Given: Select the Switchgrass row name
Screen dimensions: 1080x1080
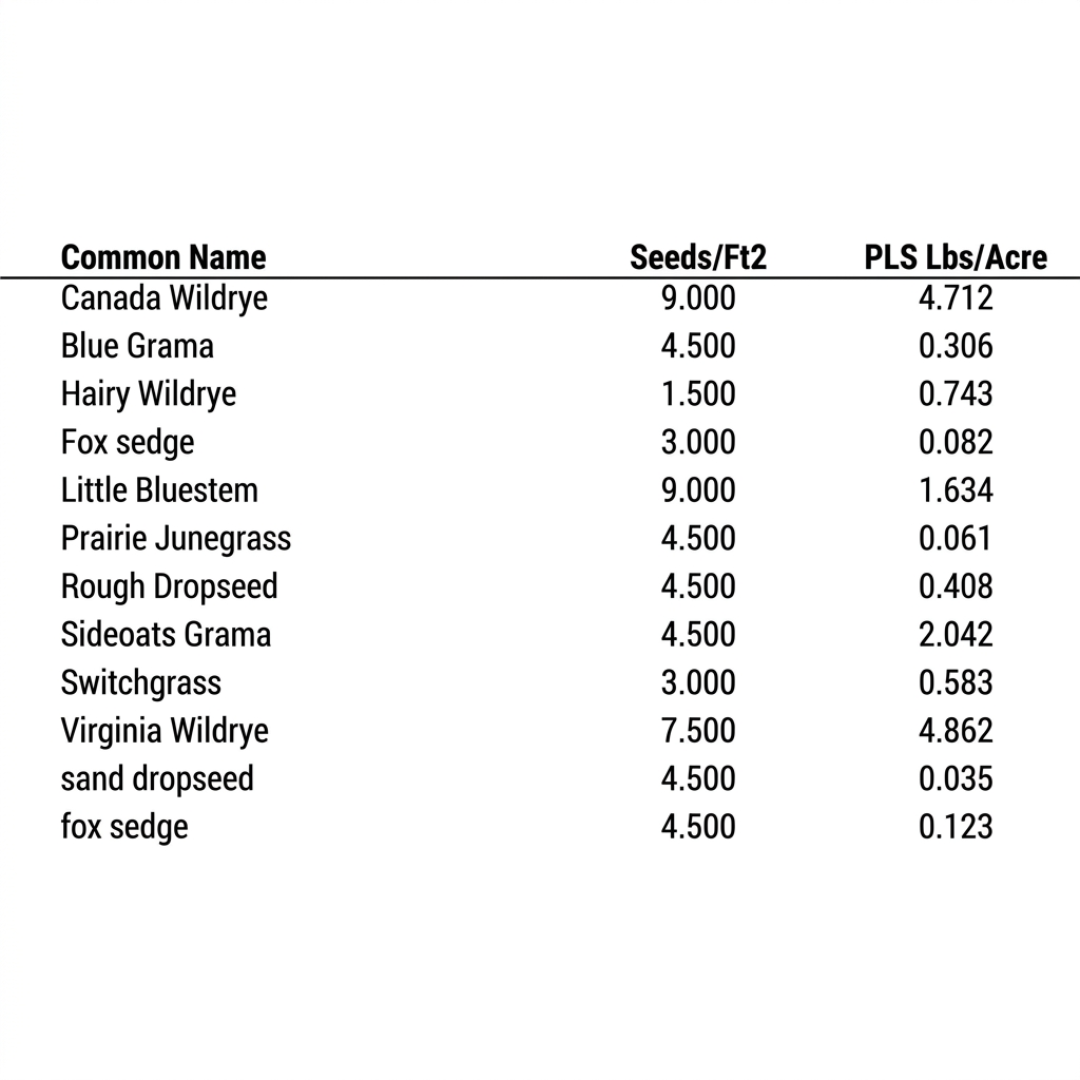Looking at the screenshot, I should point(141,682).
